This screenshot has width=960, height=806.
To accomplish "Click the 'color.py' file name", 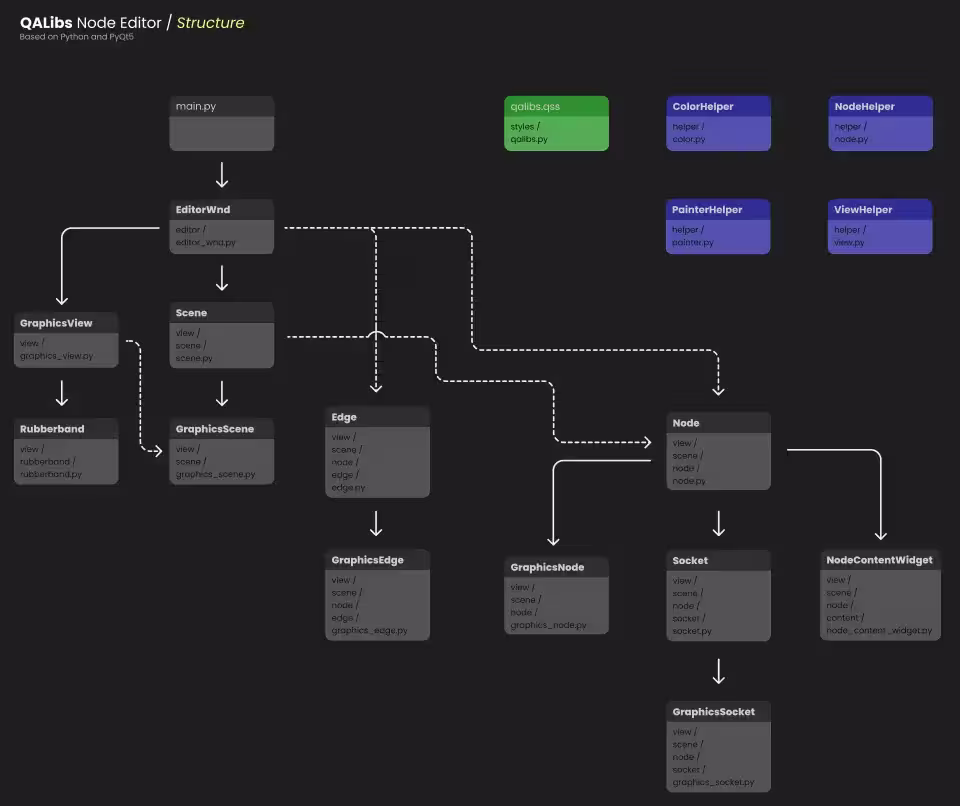I will tap(689, 139).
